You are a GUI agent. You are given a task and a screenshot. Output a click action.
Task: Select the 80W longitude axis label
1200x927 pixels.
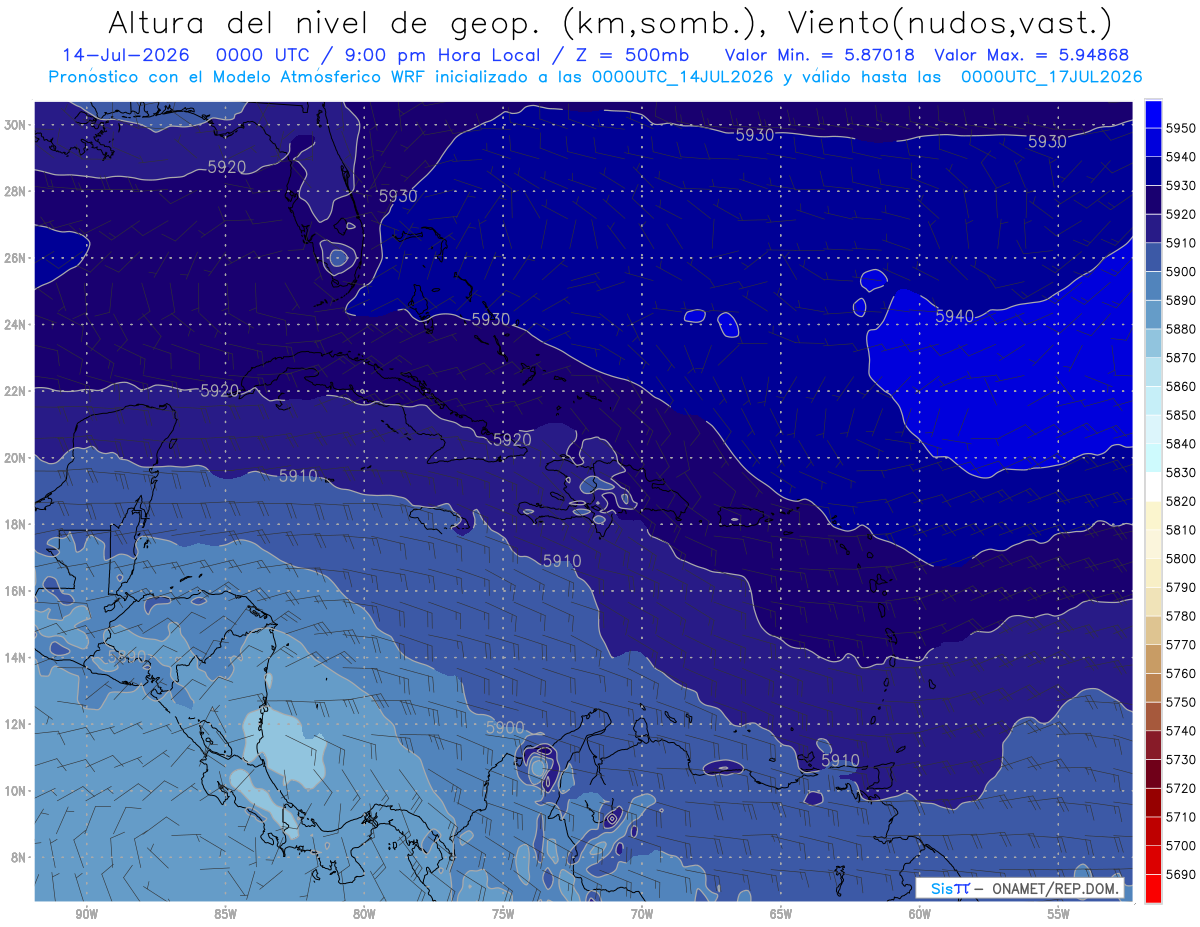(364, 913)
